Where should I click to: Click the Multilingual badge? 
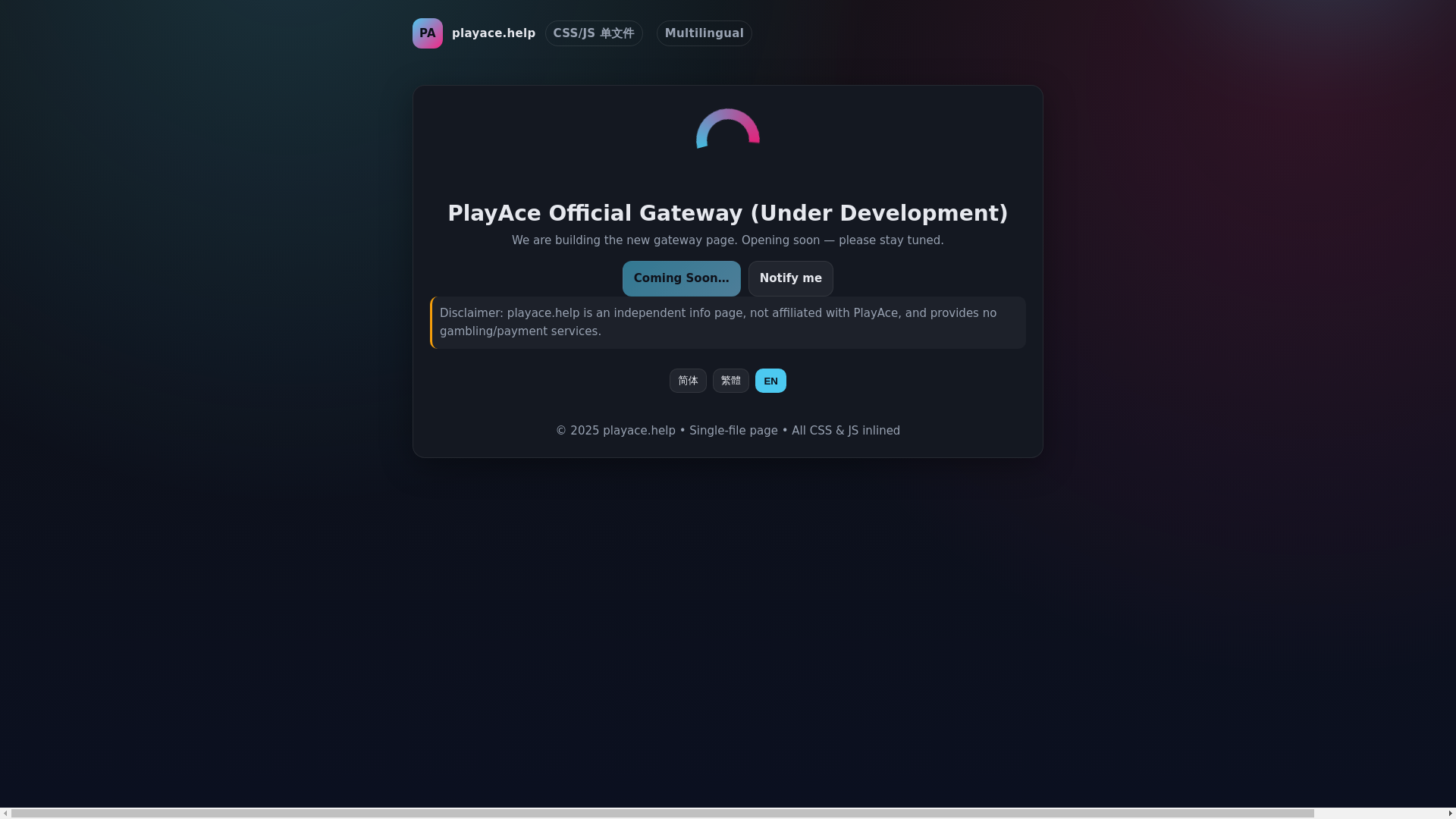704,33
